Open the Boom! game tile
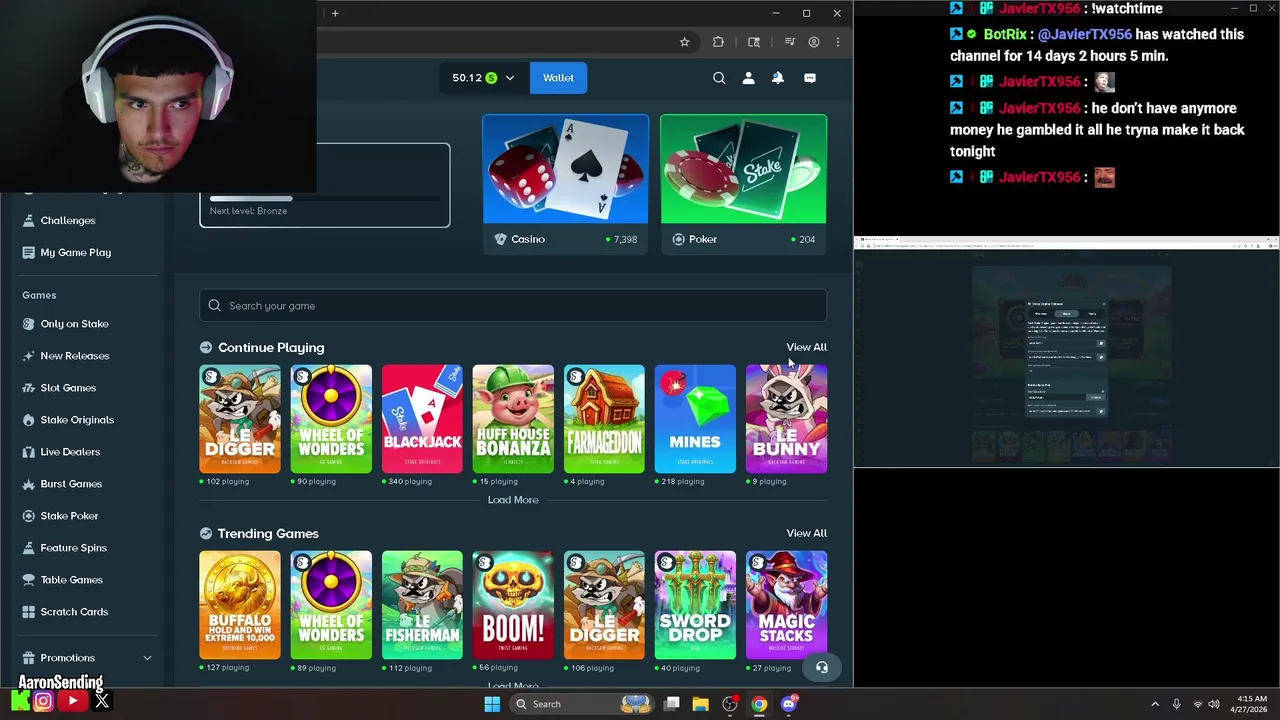Screen dimensions: 1280x720 [x=513, y=605]
